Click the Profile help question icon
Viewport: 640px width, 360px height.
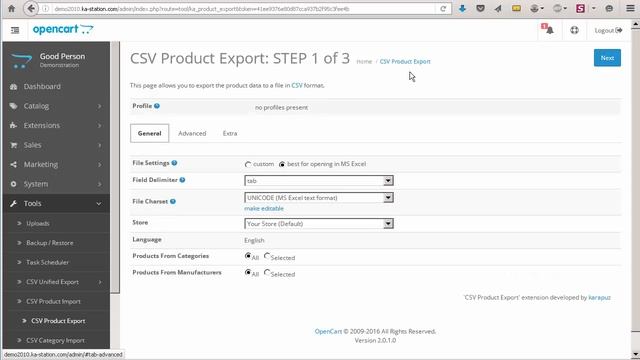(157, 106)
